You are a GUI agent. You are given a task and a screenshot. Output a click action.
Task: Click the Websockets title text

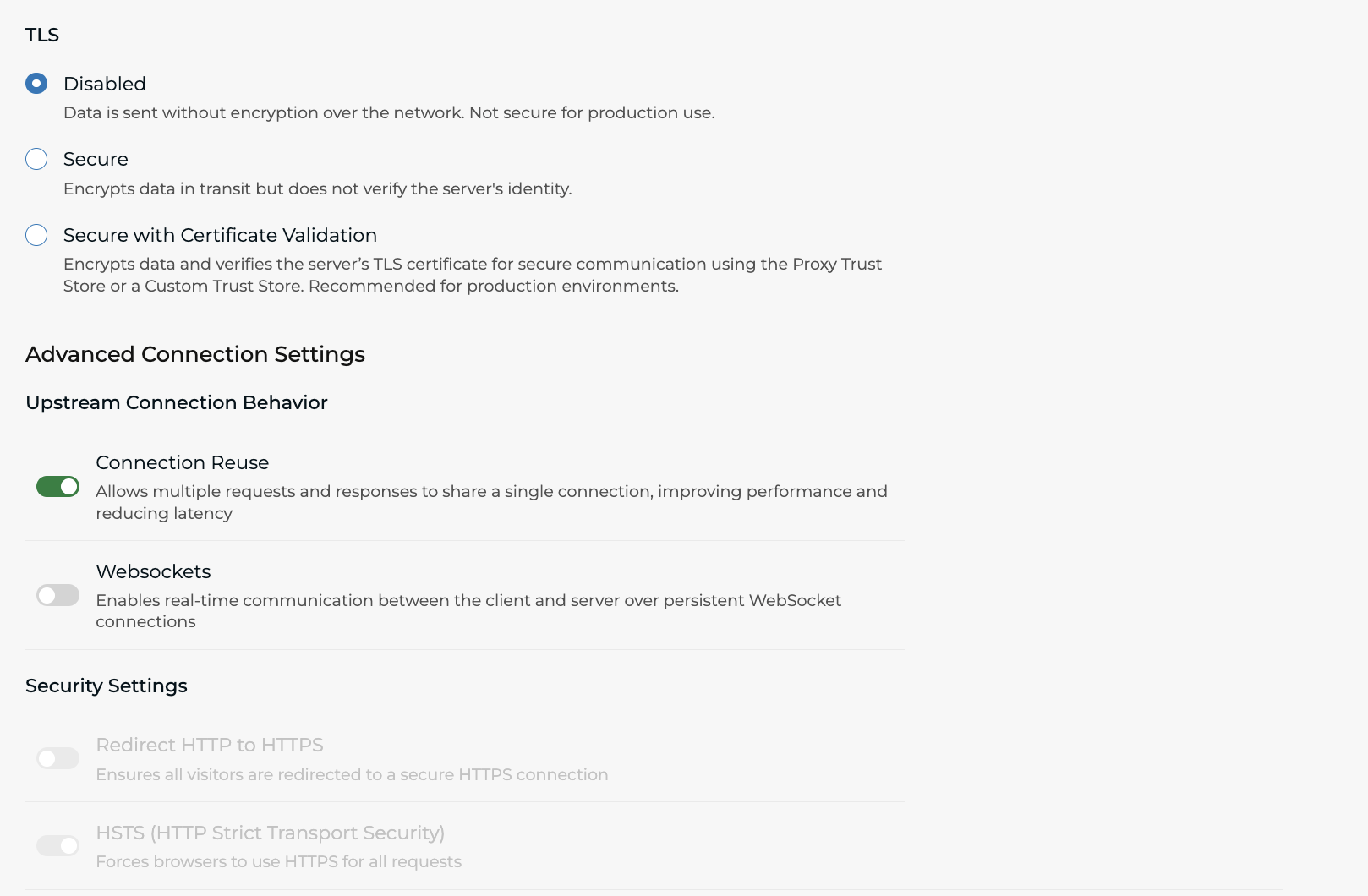153,571
